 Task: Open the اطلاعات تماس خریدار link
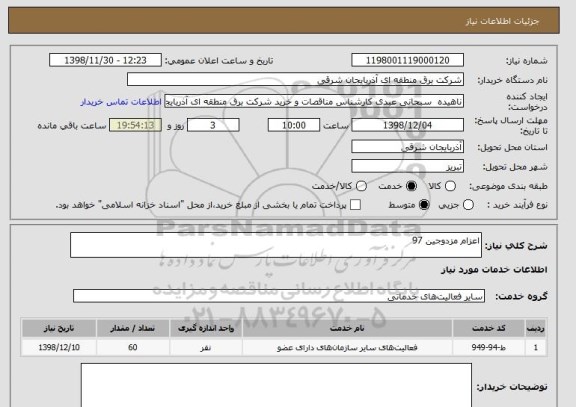click(121, 102)
